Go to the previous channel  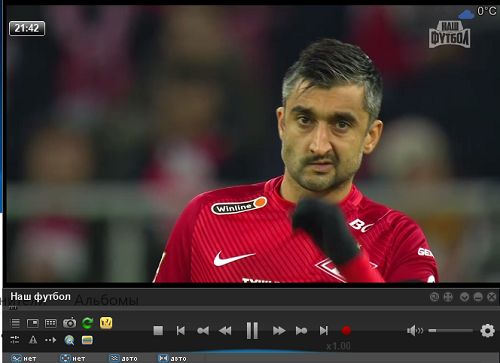pos(180,331)
